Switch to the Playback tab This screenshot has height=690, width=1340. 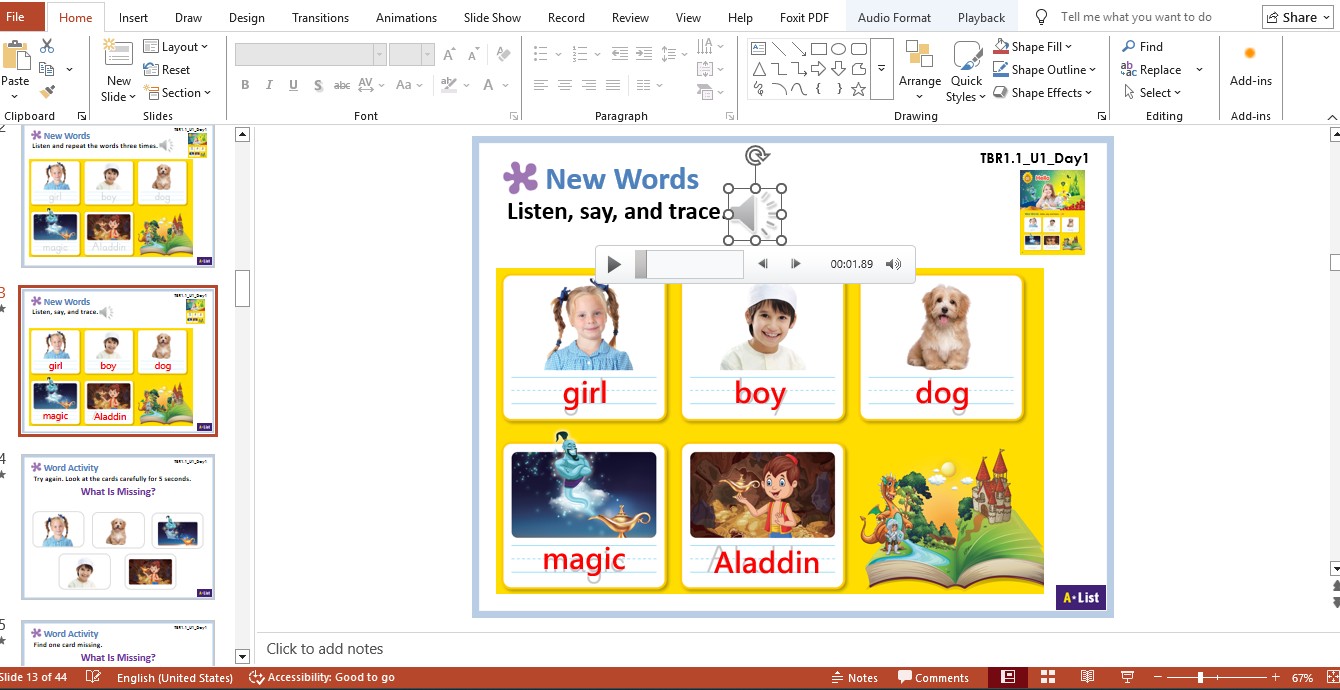click(981, 18)
